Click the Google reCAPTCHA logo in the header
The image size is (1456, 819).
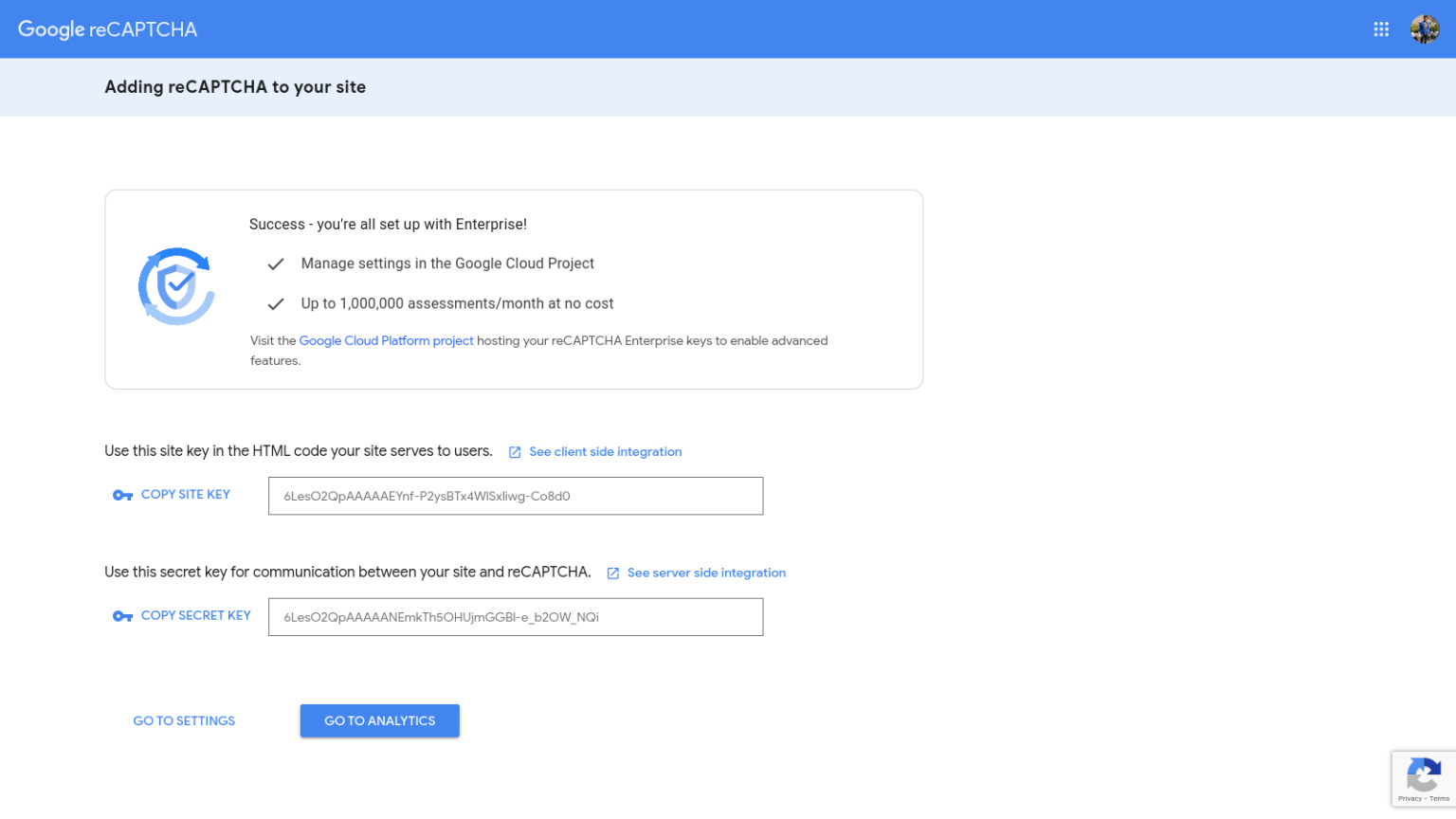[107, 28]
